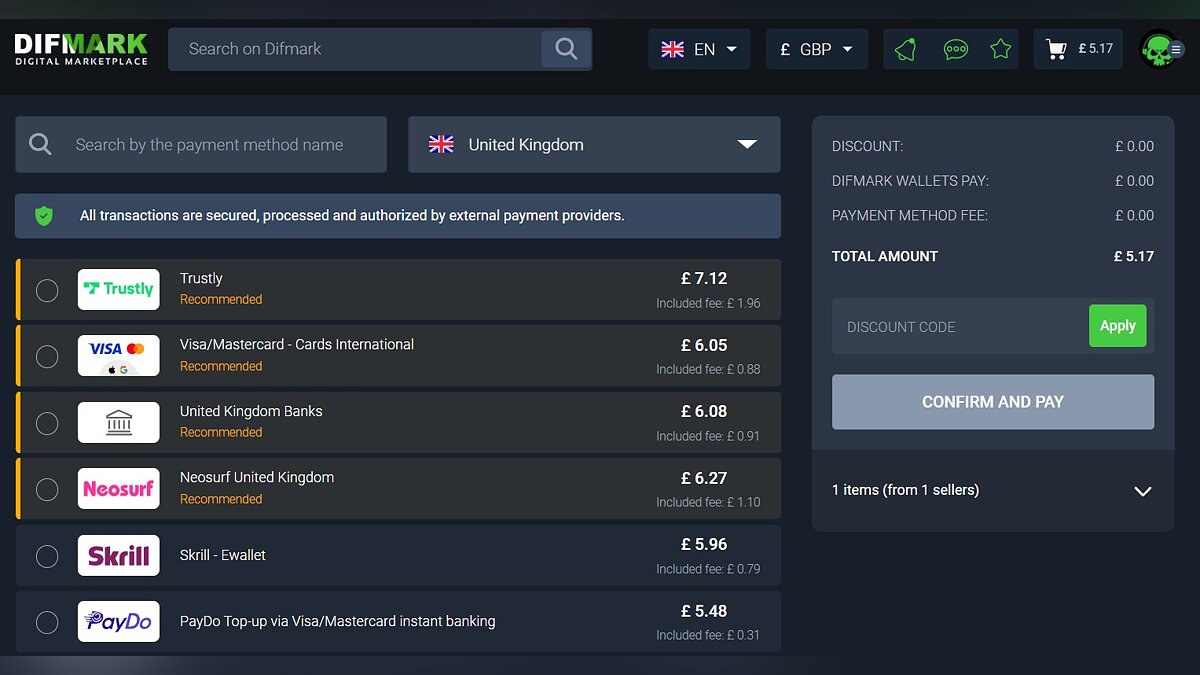The height and width of the screenshot is (675, 1200).
Task: Open the notifications bell icon
Action: [x=906, y=49]
